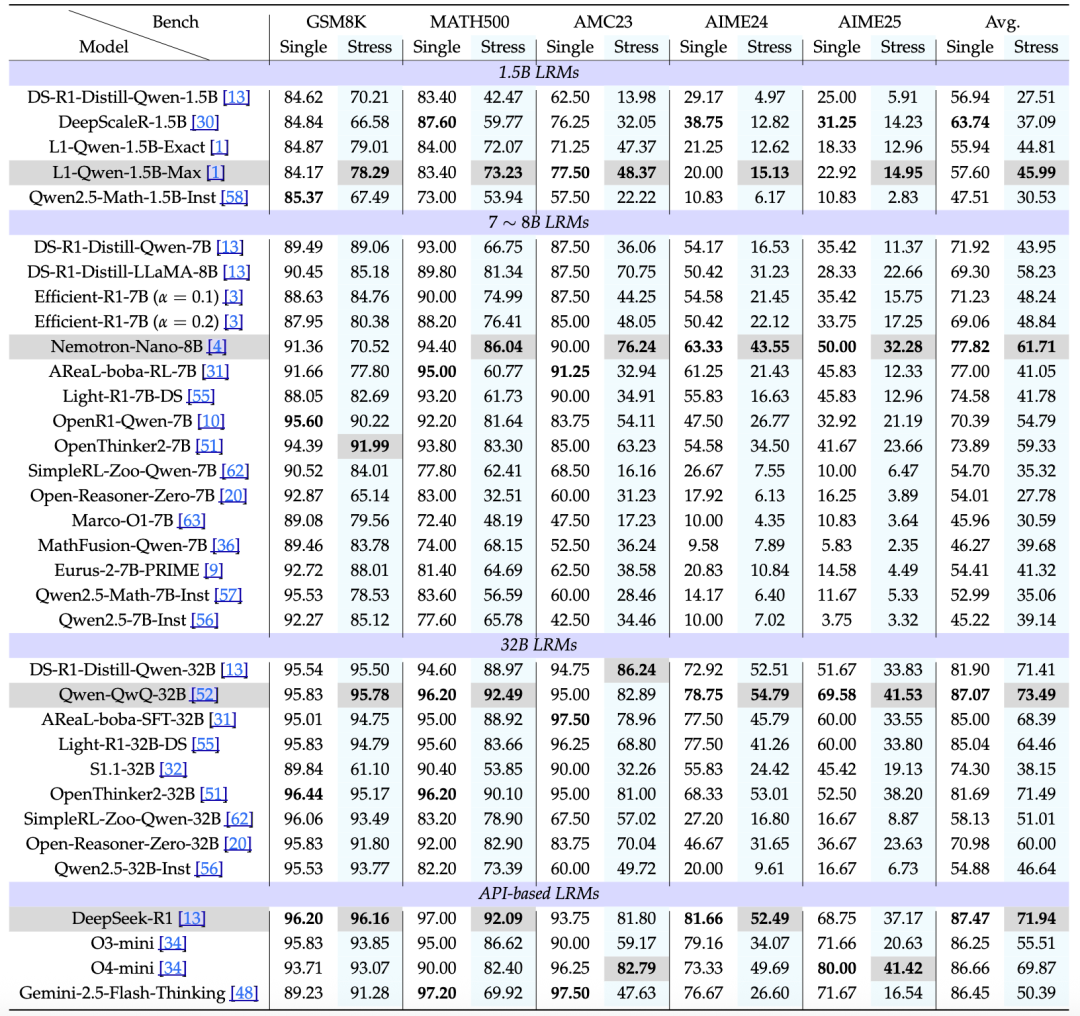Select the 82.79 value on O4-mini row
The width and height of the screenshot is (1080, 1016).
click(x=636, y=968)
